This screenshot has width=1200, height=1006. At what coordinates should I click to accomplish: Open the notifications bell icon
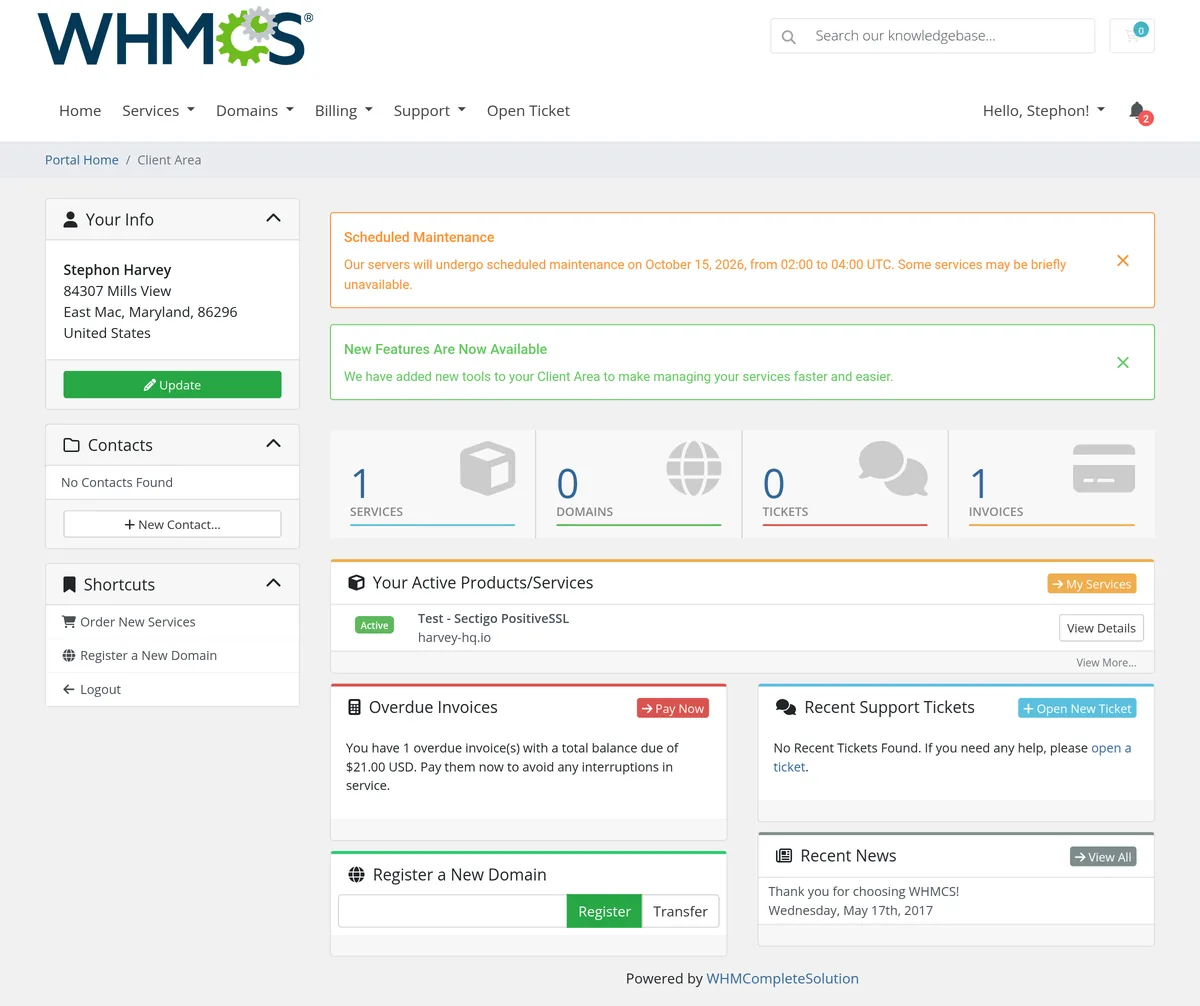(1137, 111)
